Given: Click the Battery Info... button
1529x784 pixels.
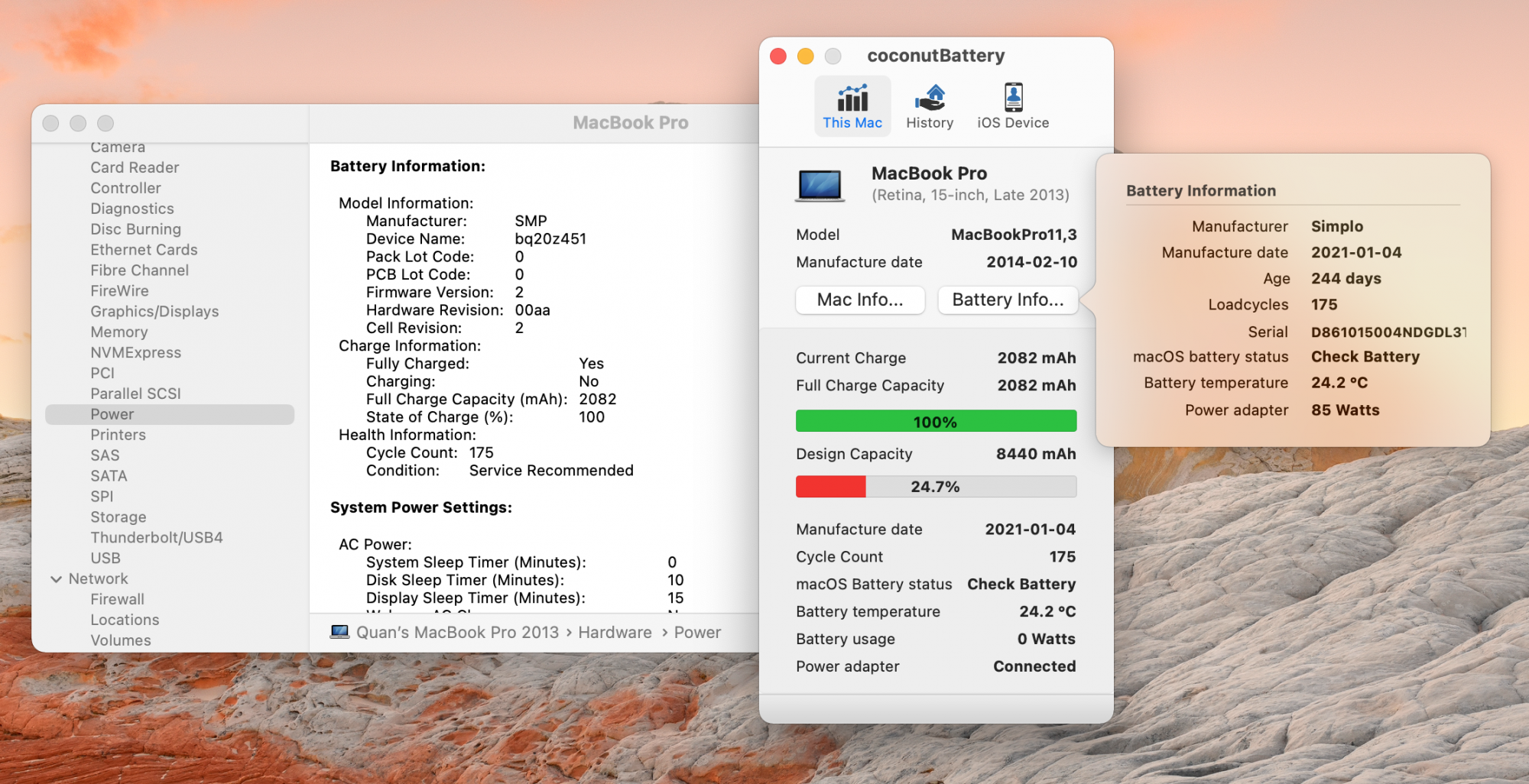Looking at the screenshot, I should [1008, 300].
